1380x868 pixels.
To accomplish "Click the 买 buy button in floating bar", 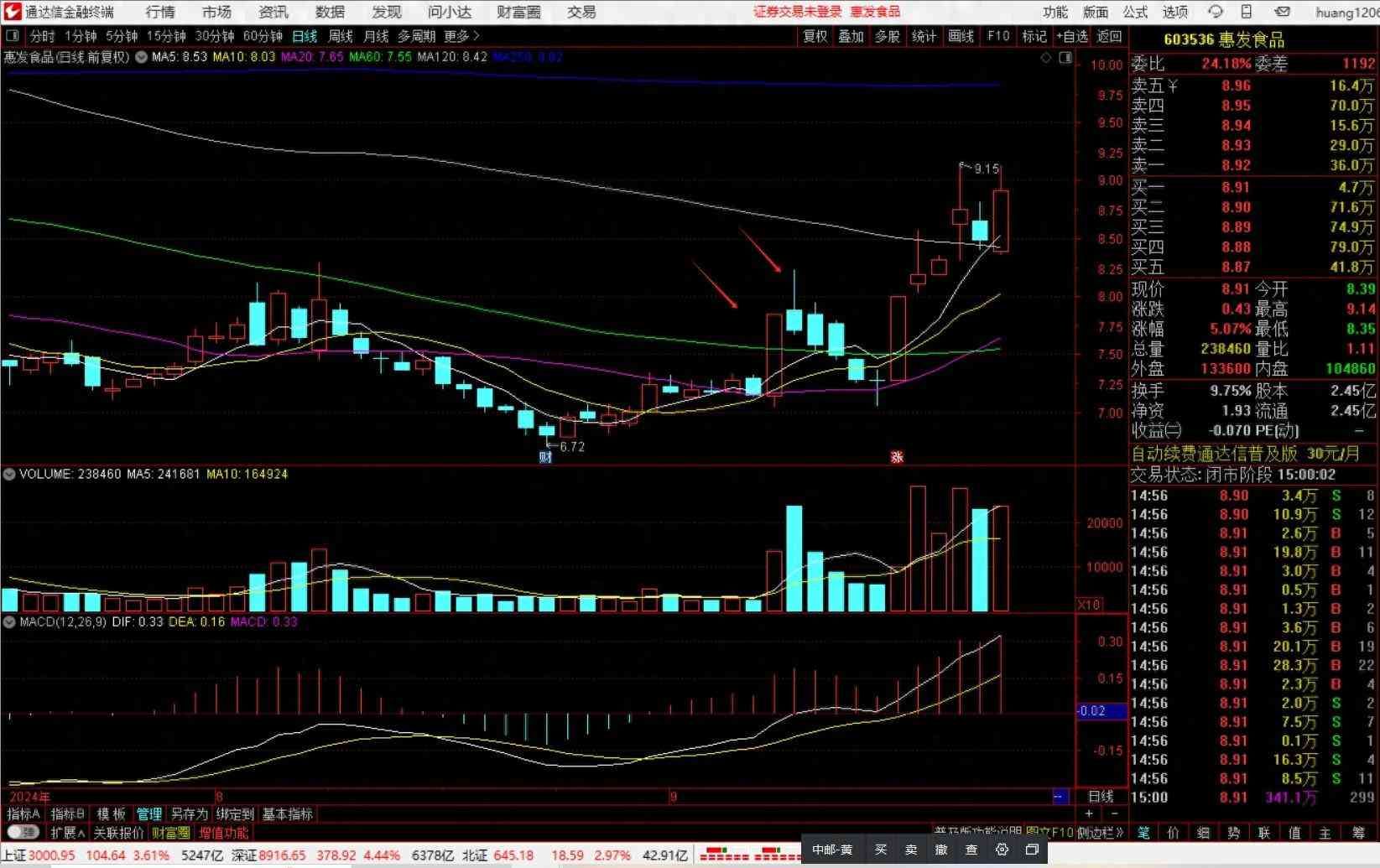I will click(x=881, y=850).
